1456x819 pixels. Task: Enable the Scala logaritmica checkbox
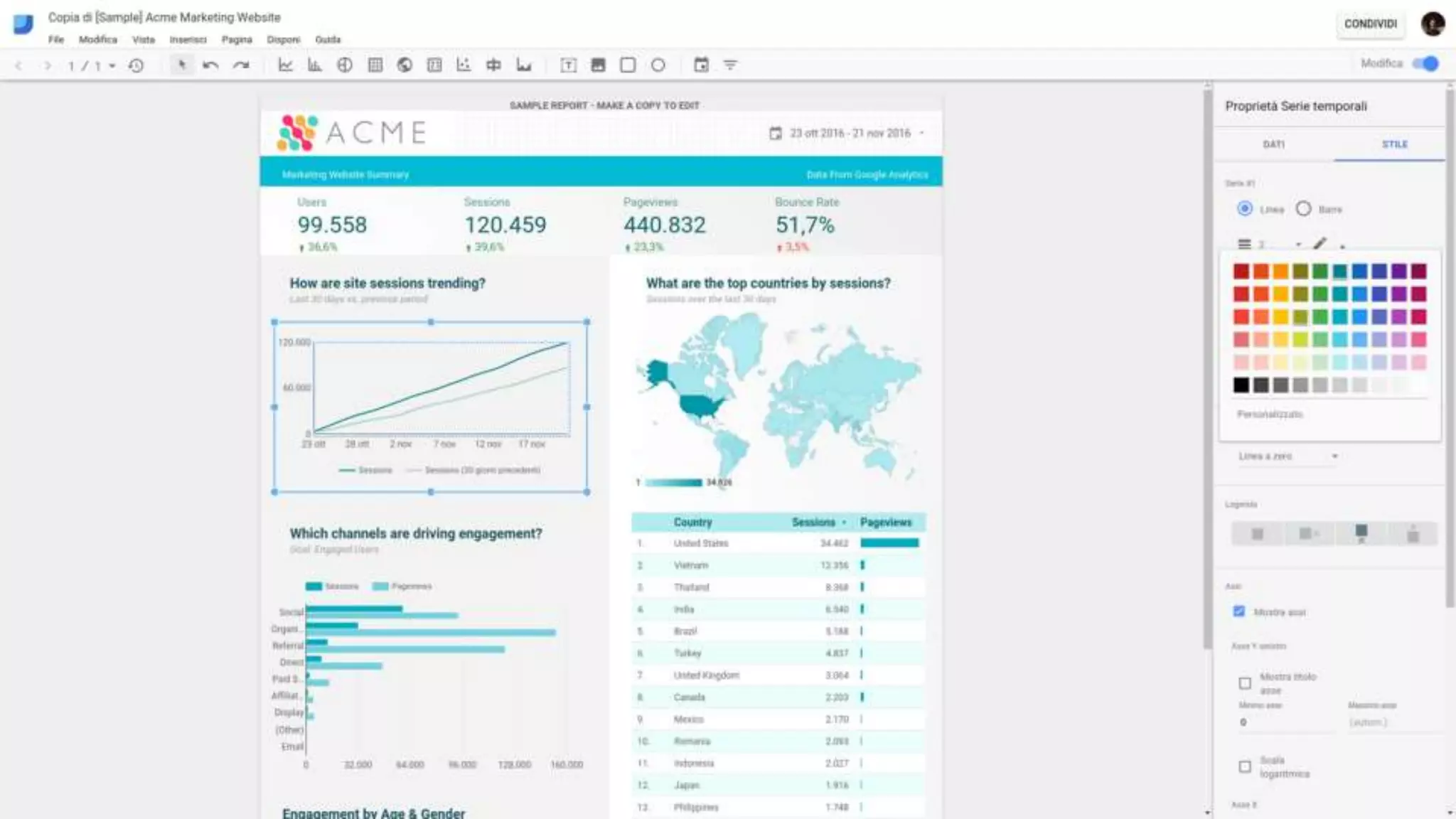point(1245,766)
